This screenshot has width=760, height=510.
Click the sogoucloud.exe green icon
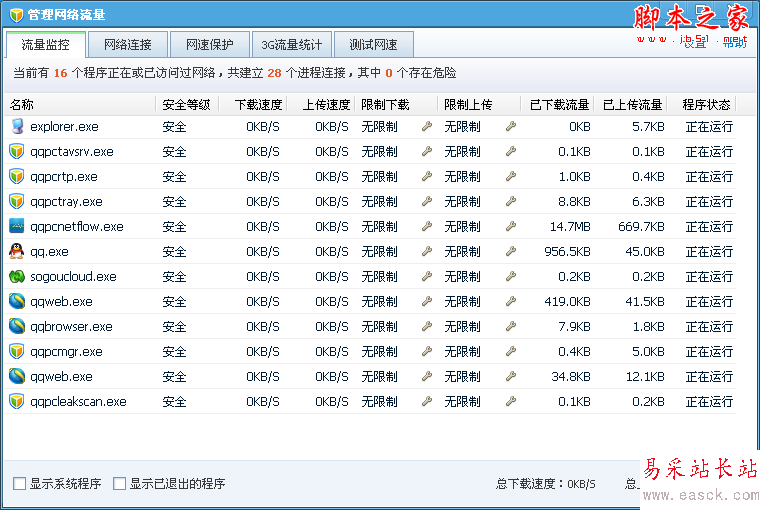point(16,276)
